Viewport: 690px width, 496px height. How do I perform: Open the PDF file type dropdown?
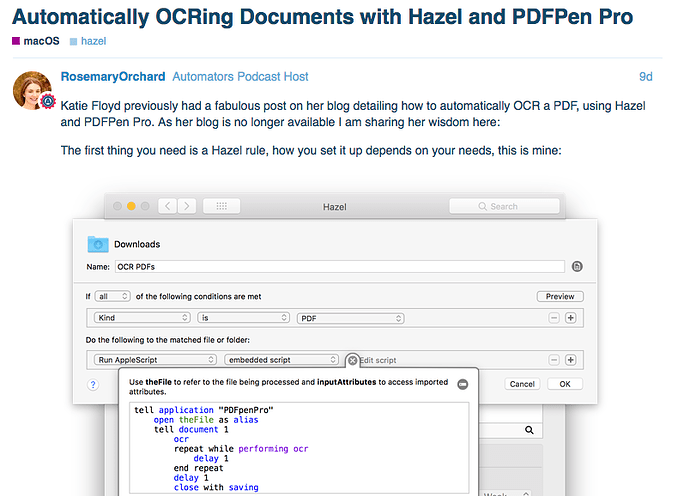(350, 318)
